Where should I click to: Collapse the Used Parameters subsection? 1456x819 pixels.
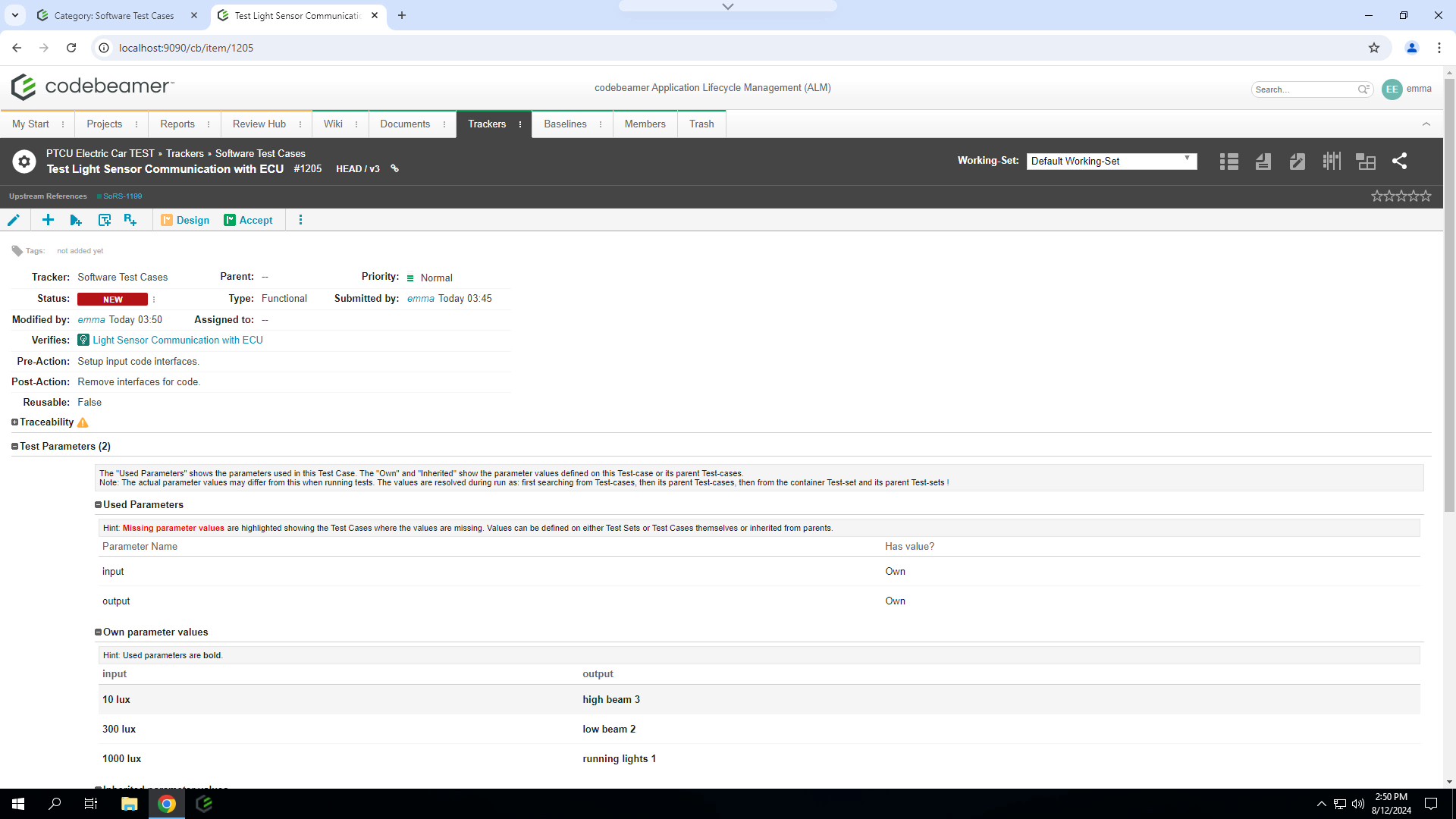click(98, 505)
